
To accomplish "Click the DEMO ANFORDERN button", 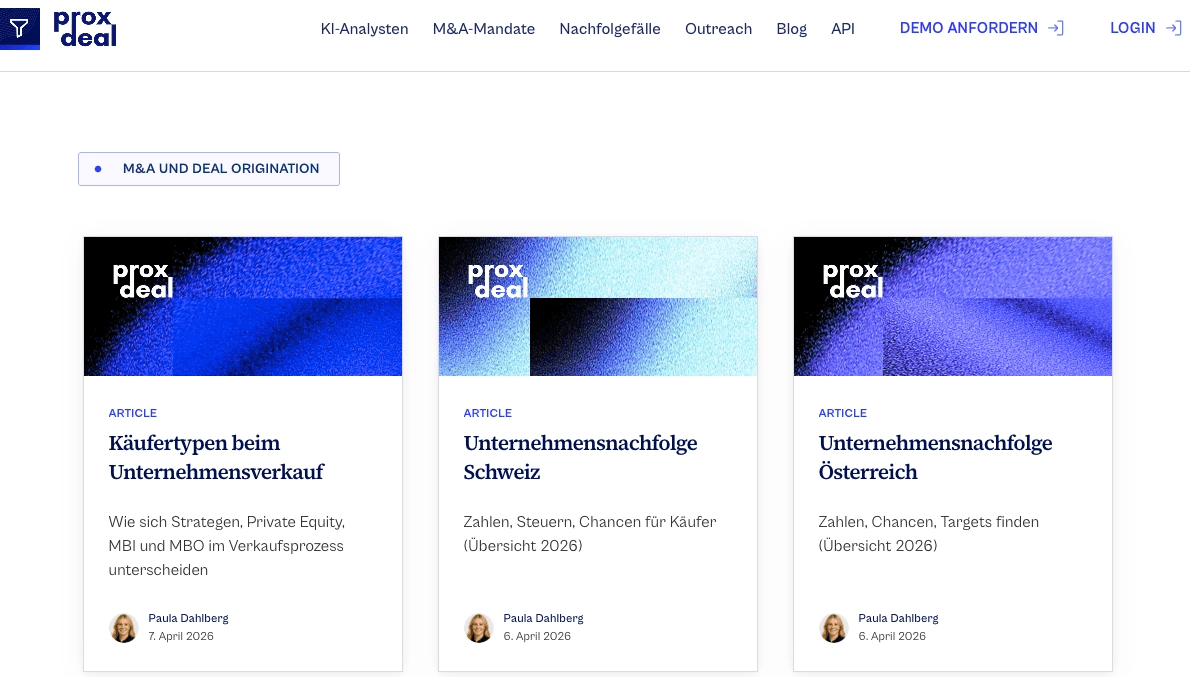I will 981,28.
